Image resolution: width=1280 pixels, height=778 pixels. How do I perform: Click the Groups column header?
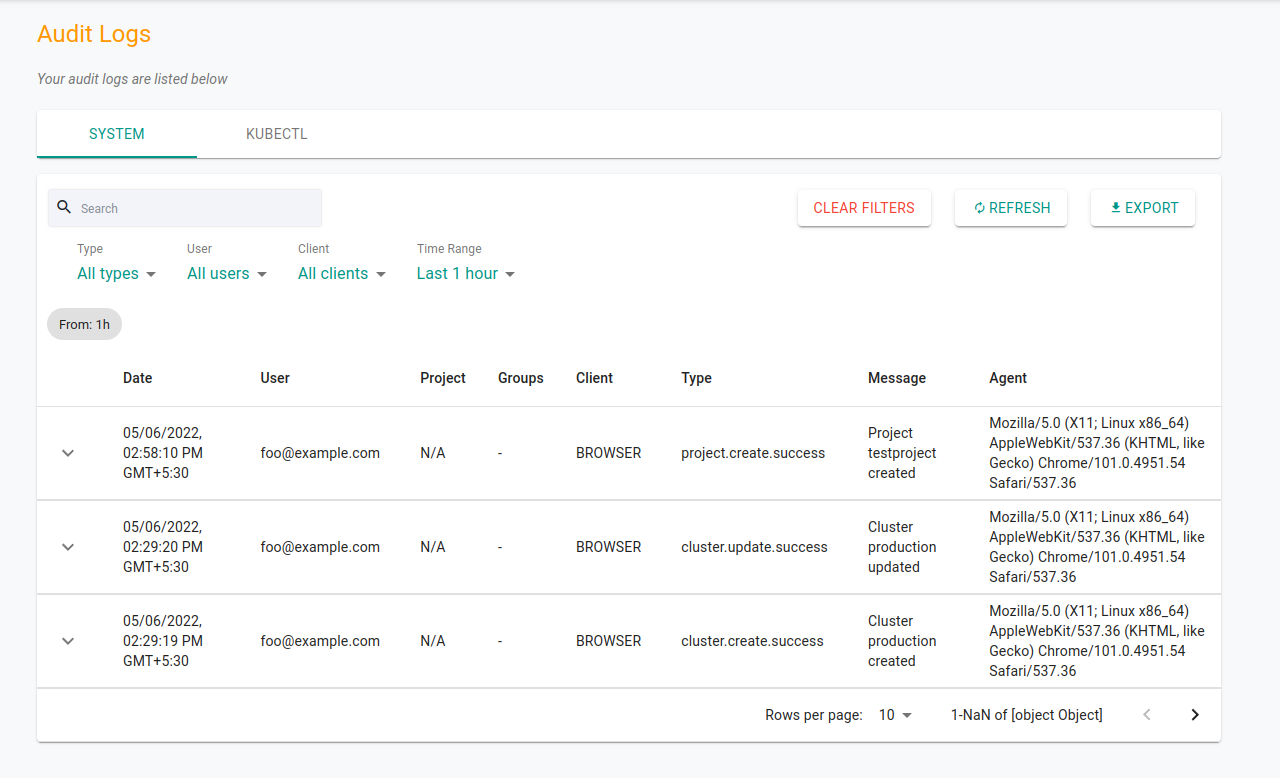(521, 378)
